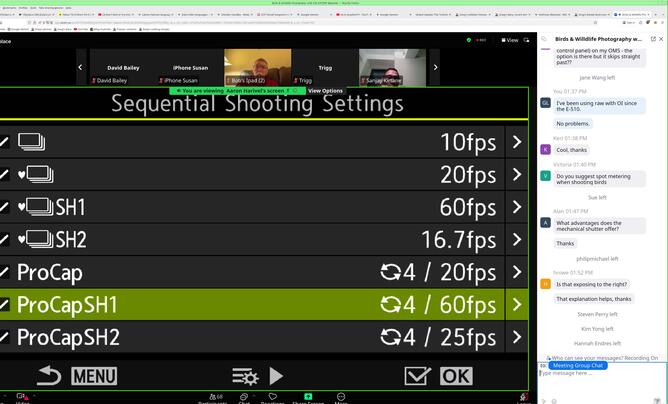The image size is (668, 404).
Task: Open the Reactions icon in toolbar
Action: (x=272, y=397)
